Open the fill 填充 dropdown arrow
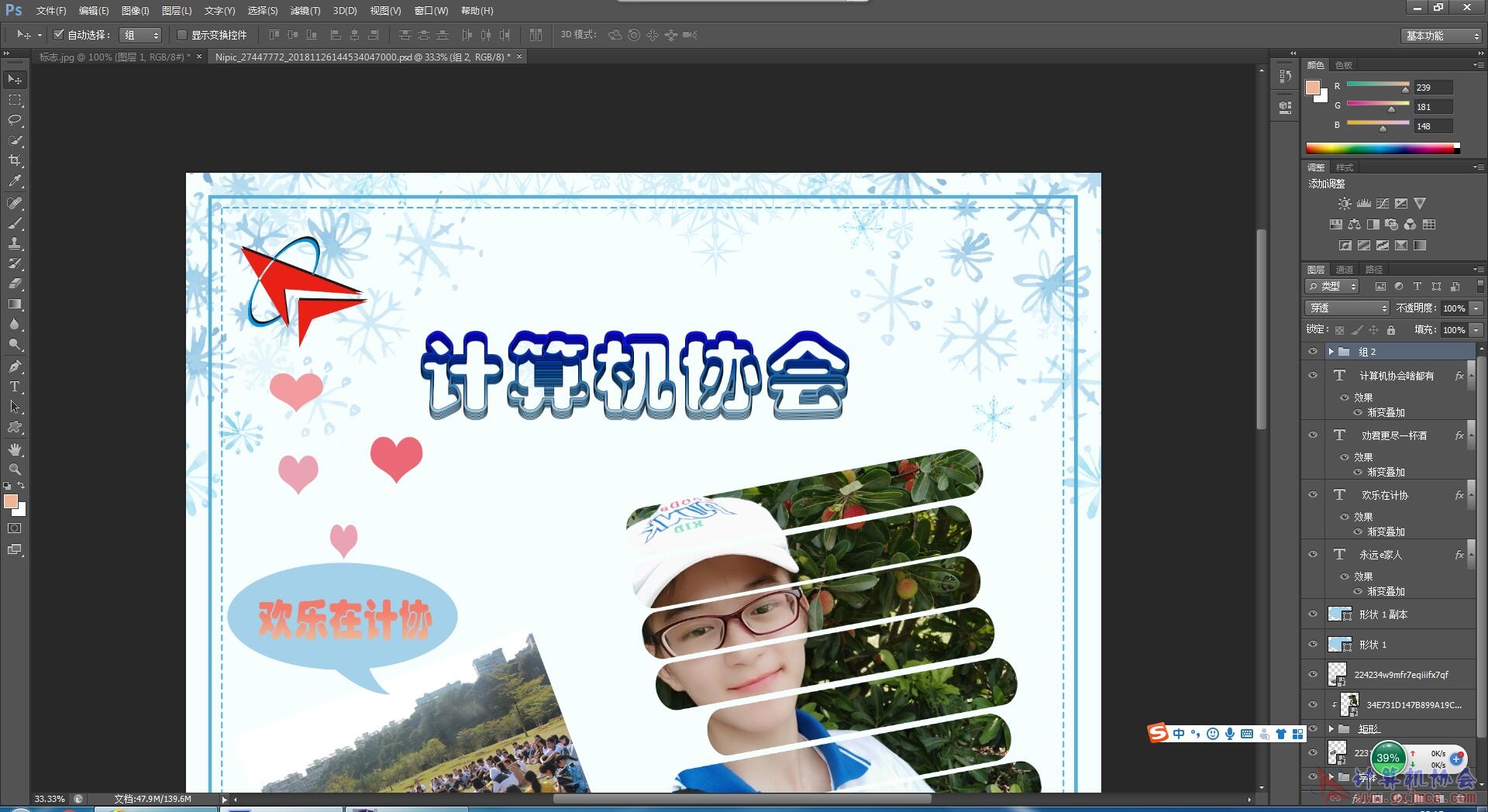 [x=1476, y=330]
